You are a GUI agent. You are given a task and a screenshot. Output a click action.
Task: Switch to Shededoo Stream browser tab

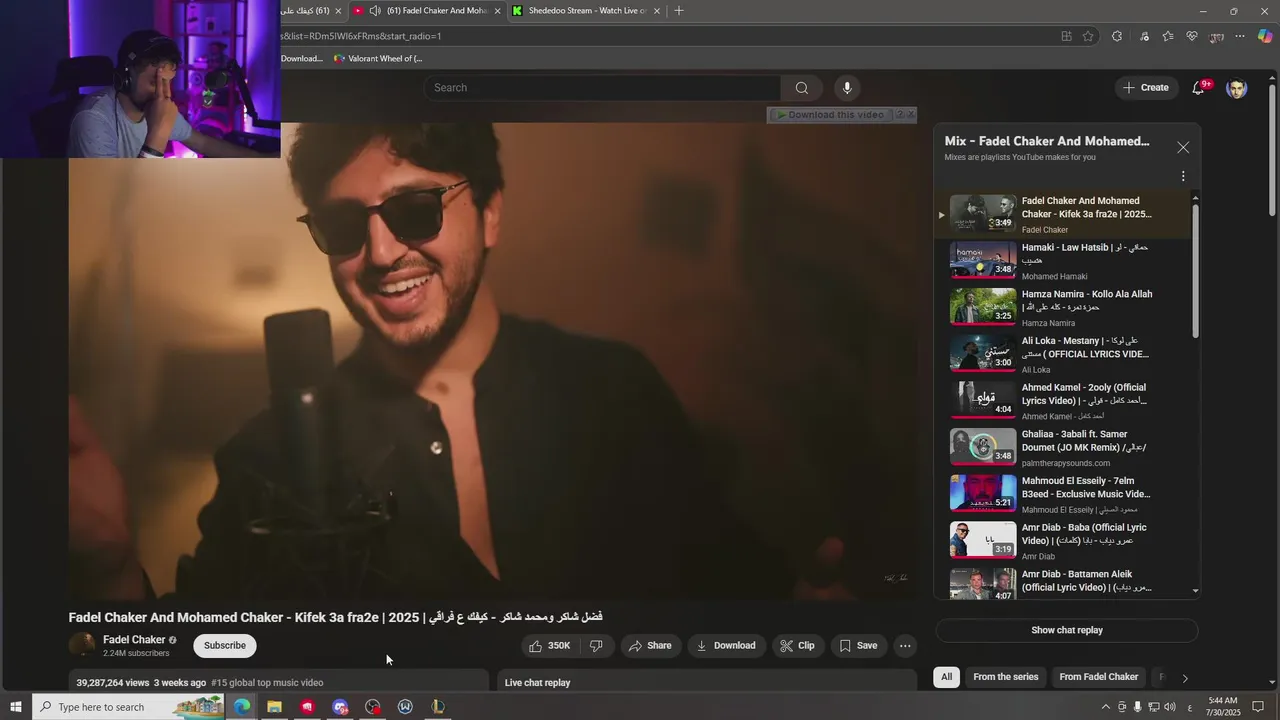[586, 11]
